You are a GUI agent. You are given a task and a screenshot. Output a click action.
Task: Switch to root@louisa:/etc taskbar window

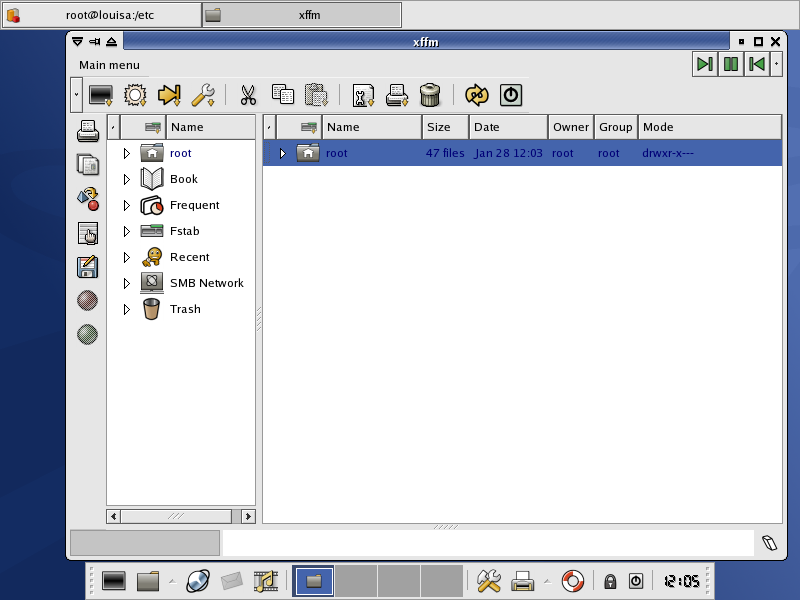(x=101, y=15)
